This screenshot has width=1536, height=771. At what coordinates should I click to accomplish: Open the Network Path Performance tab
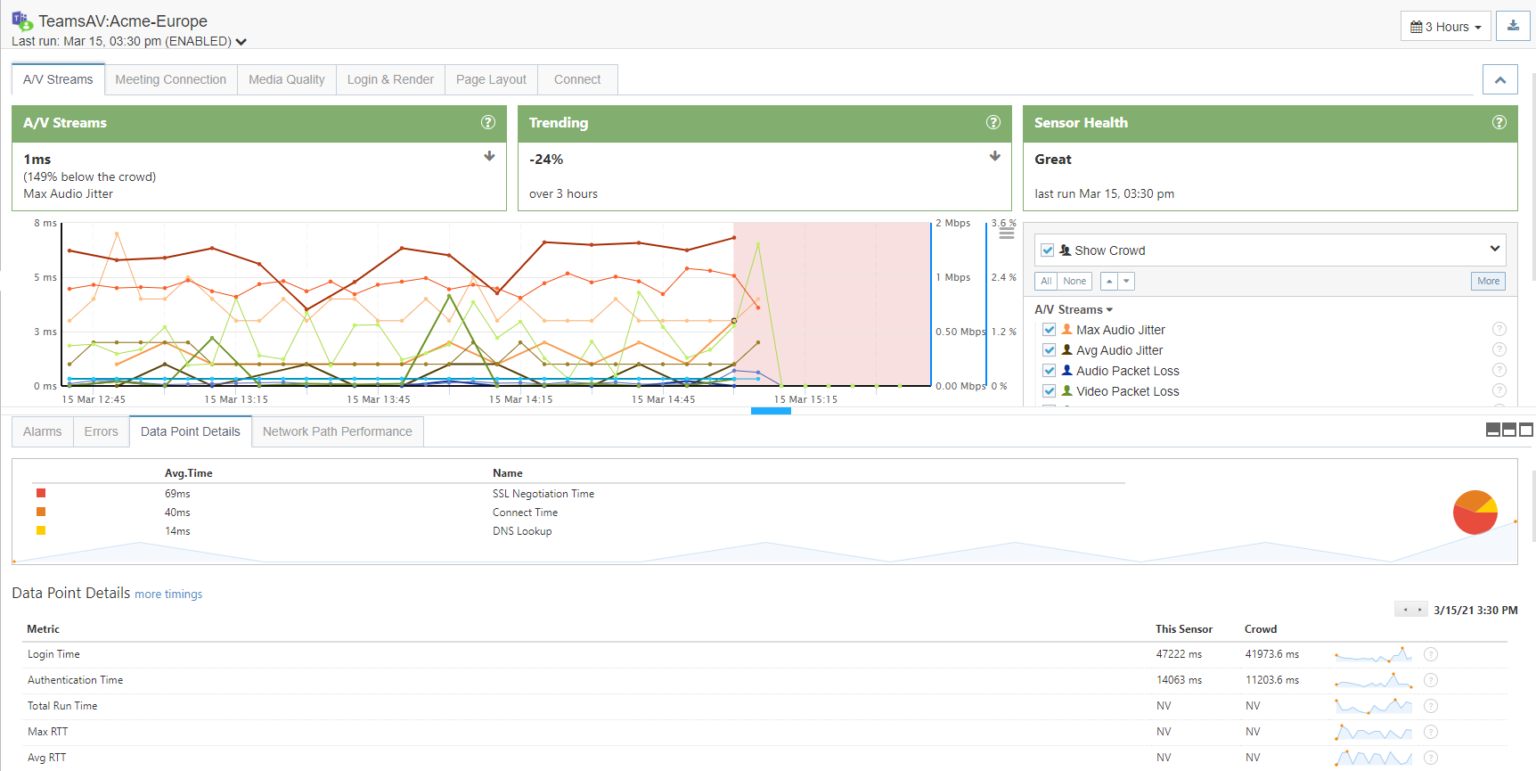tap(336, 431)
